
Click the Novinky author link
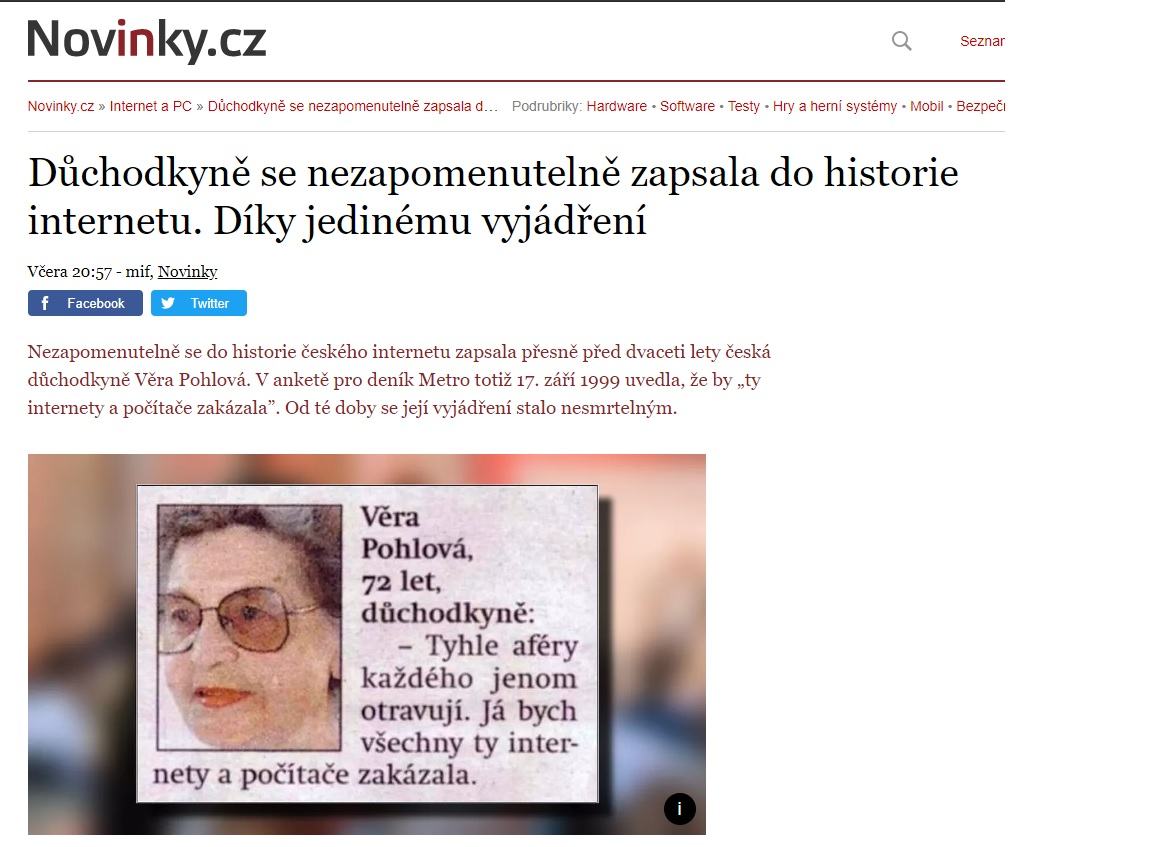(187, 272)
